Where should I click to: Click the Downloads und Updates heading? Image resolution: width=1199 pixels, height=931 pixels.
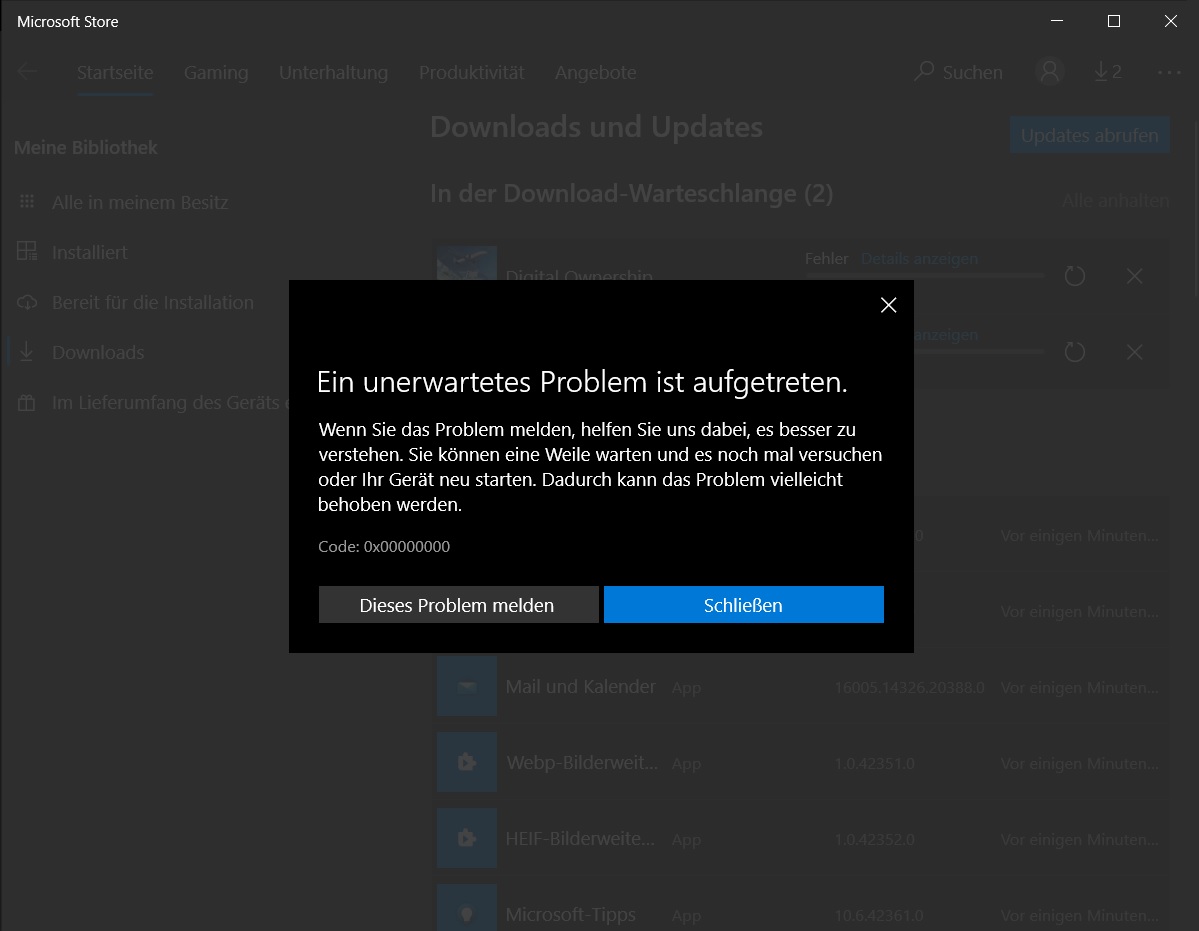click(x=596, y=127)
